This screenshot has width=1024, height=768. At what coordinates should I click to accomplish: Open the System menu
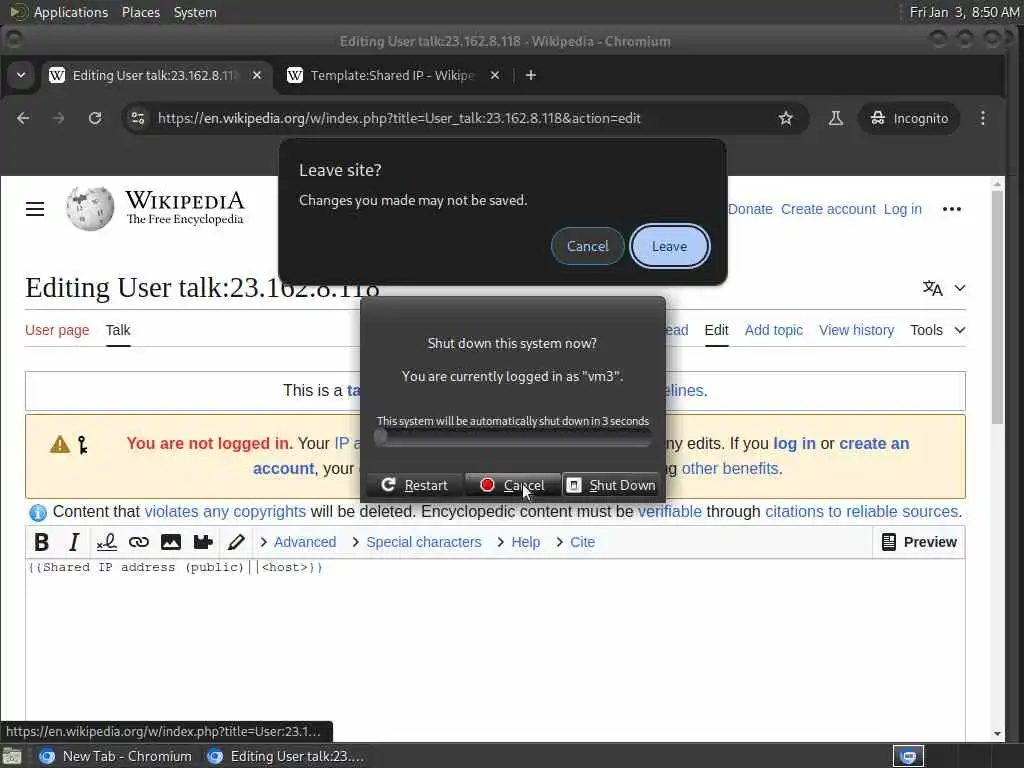195,12
